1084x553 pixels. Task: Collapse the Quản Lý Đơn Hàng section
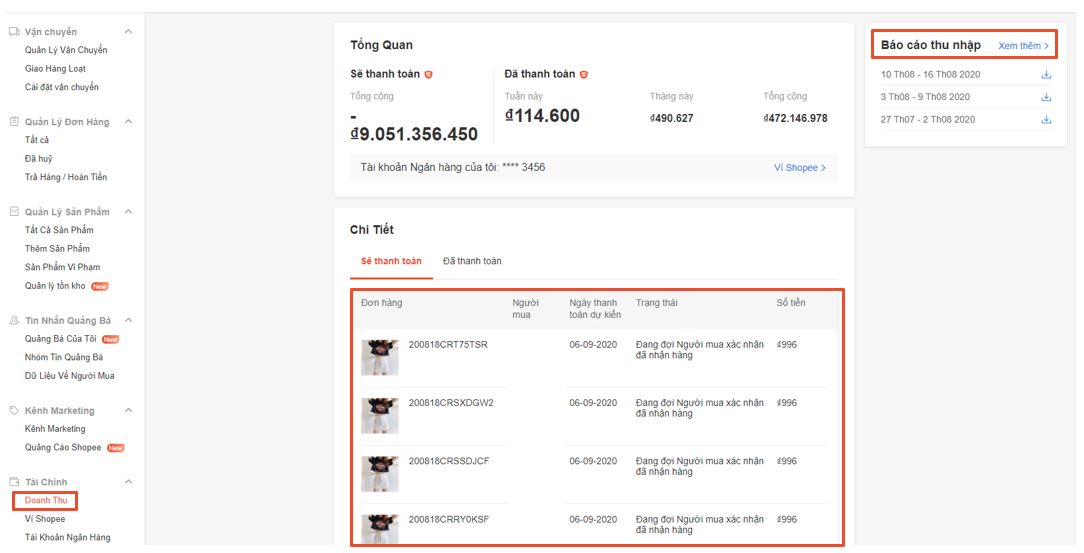click(x=128, y=122)
